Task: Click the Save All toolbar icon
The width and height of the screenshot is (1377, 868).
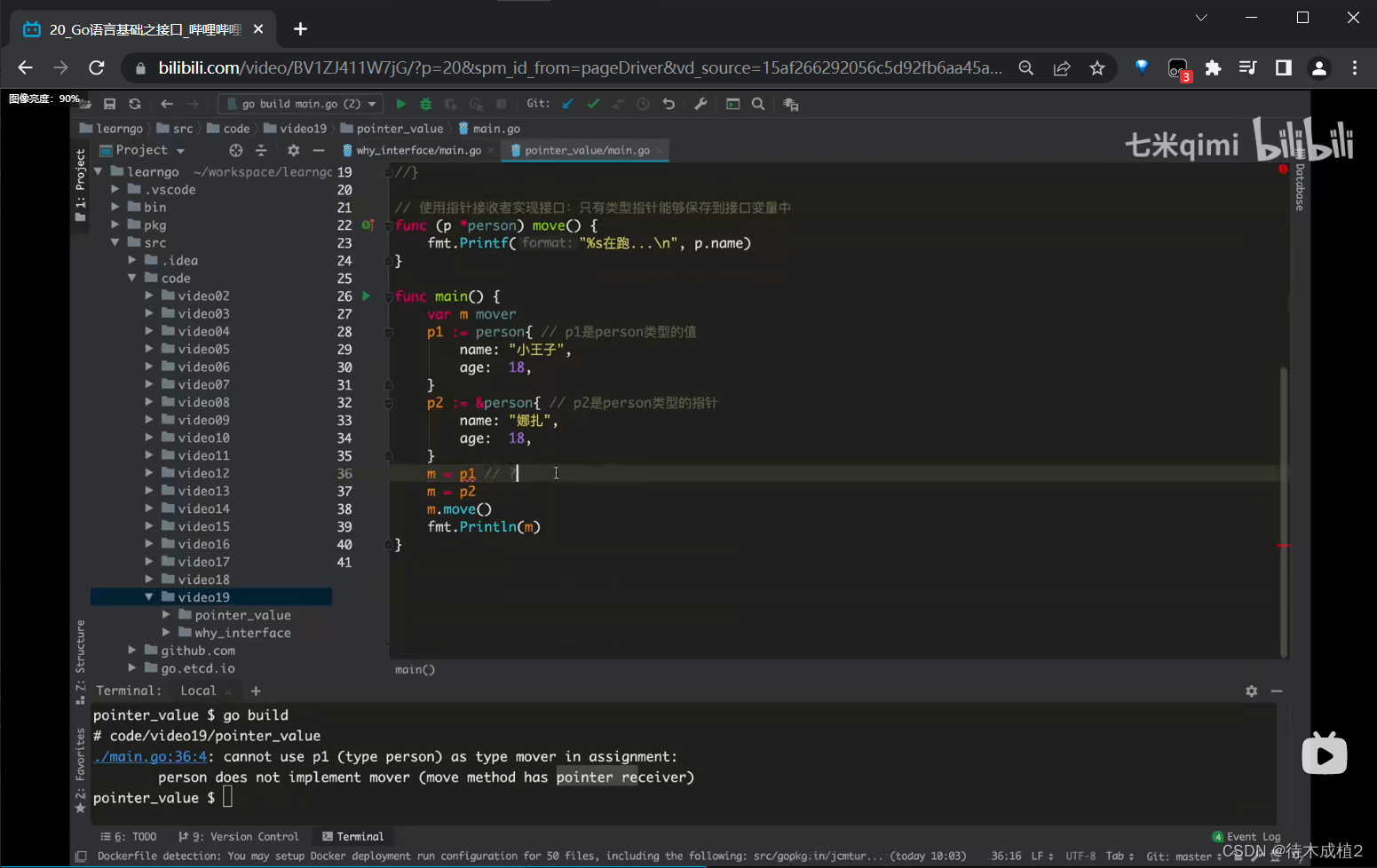Action: [x=110, y=104]
